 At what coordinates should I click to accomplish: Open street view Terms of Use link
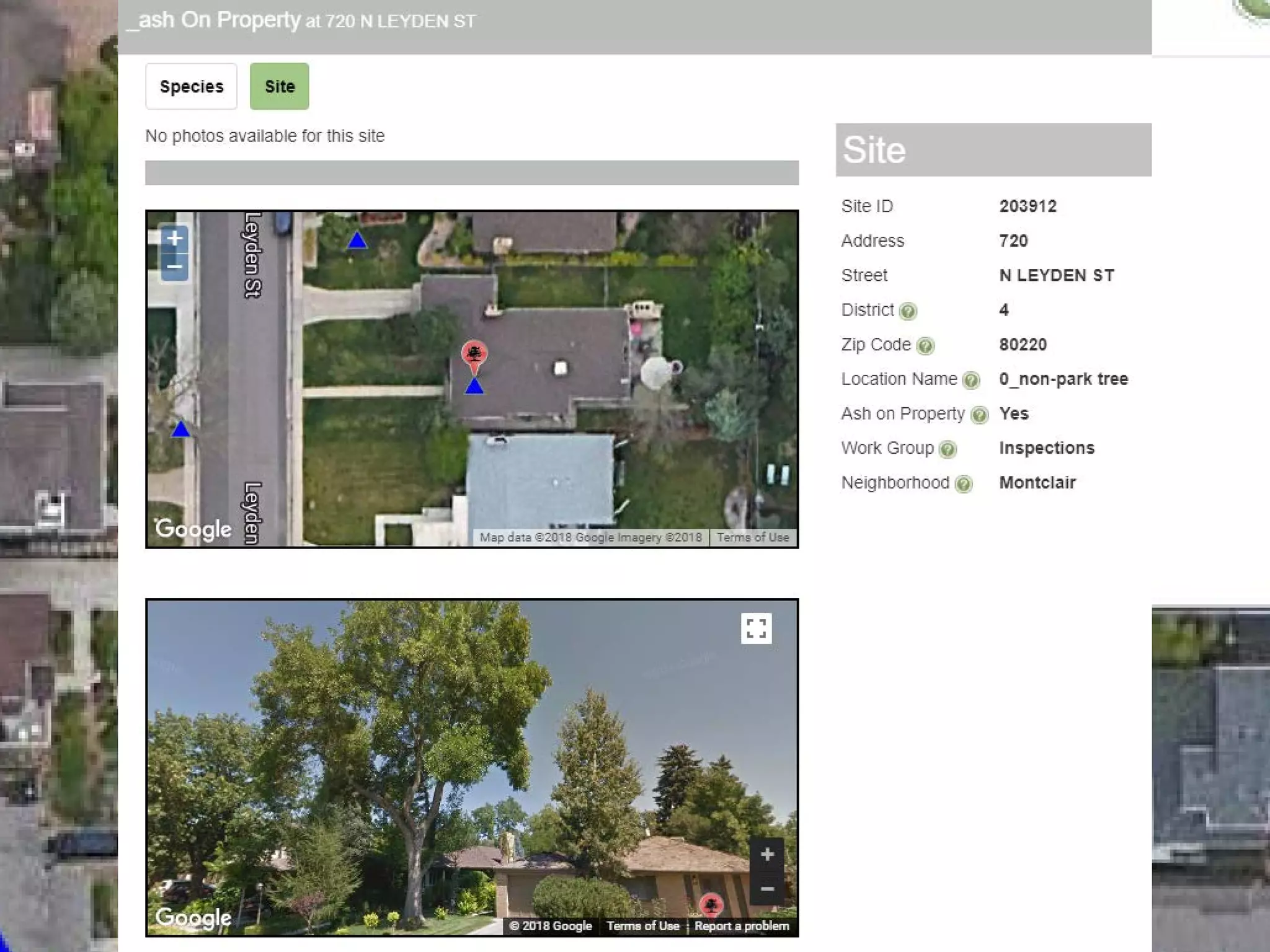pyautogui.click(x=642, y=925)
